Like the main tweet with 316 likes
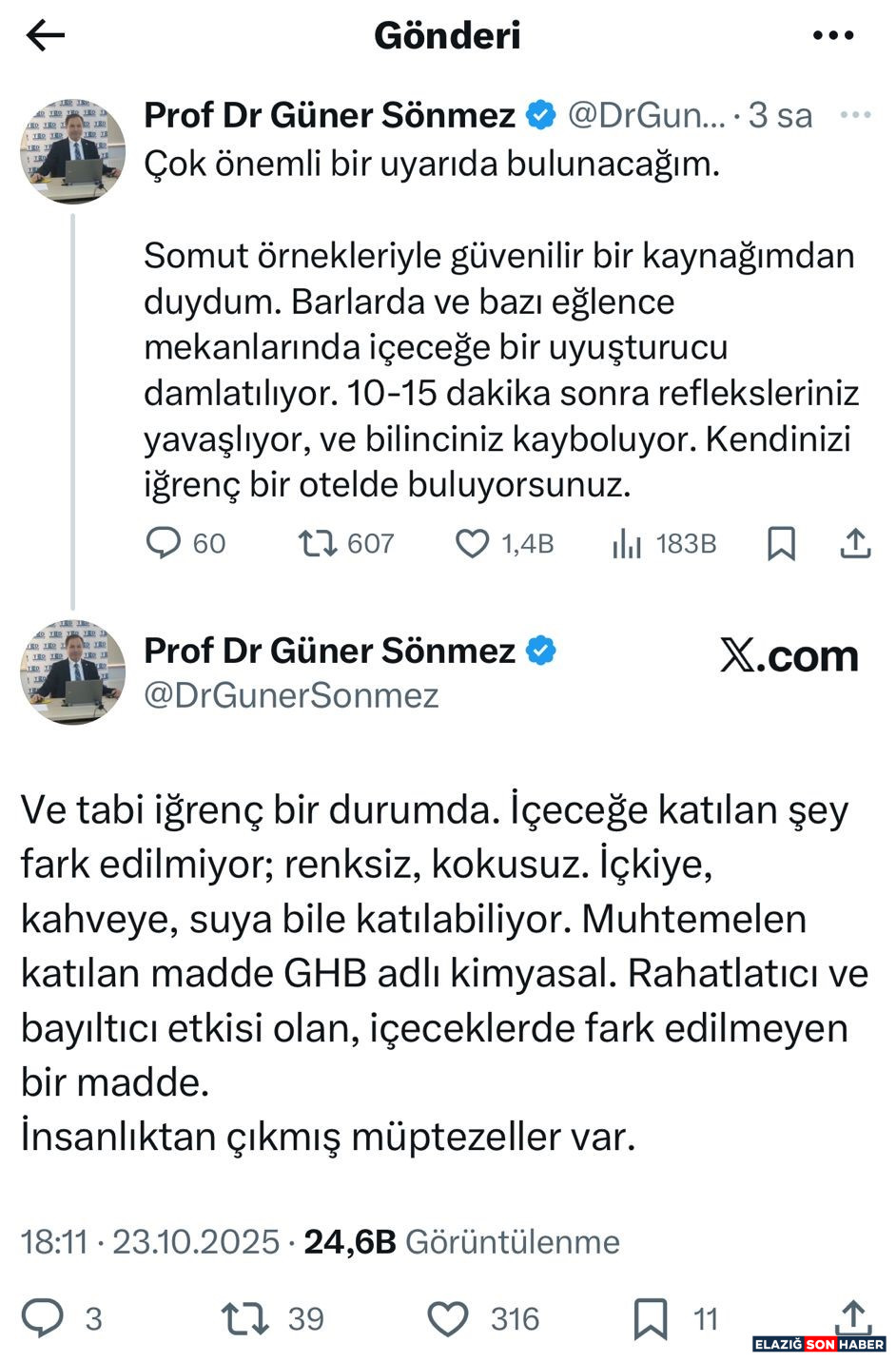 tap(448, 1318)
